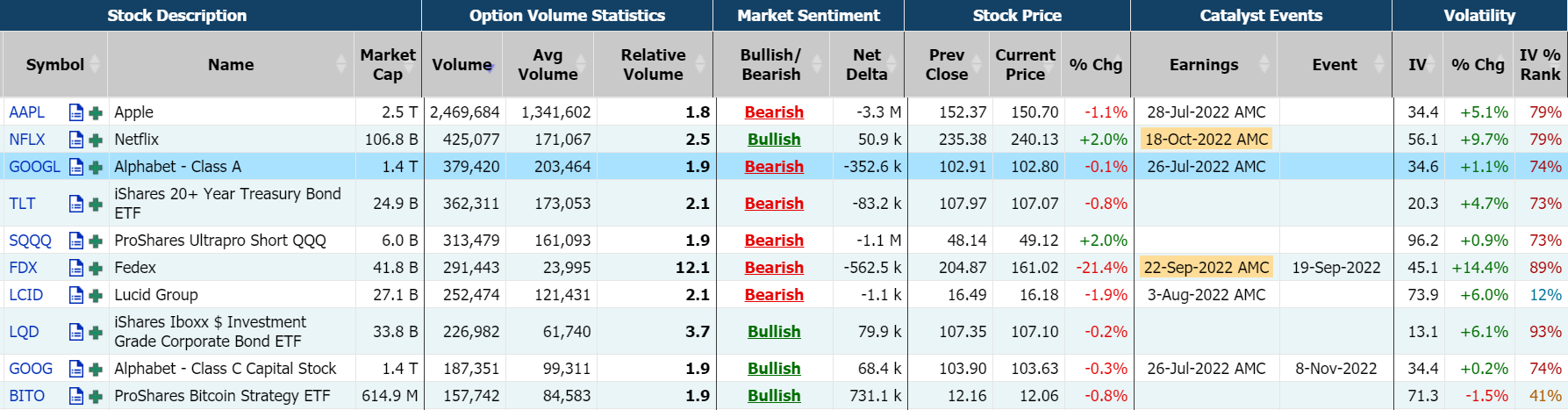This screenshot has height=410, width=1568.
Task: Sort by Name column sort arrows
Action: [341, 64]
